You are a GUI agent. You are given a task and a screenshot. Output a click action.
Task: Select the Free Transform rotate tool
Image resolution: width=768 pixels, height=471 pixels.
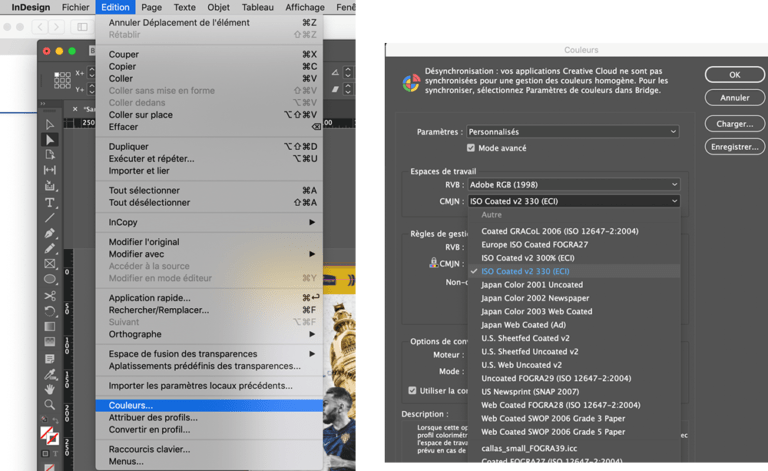[49, 311]
